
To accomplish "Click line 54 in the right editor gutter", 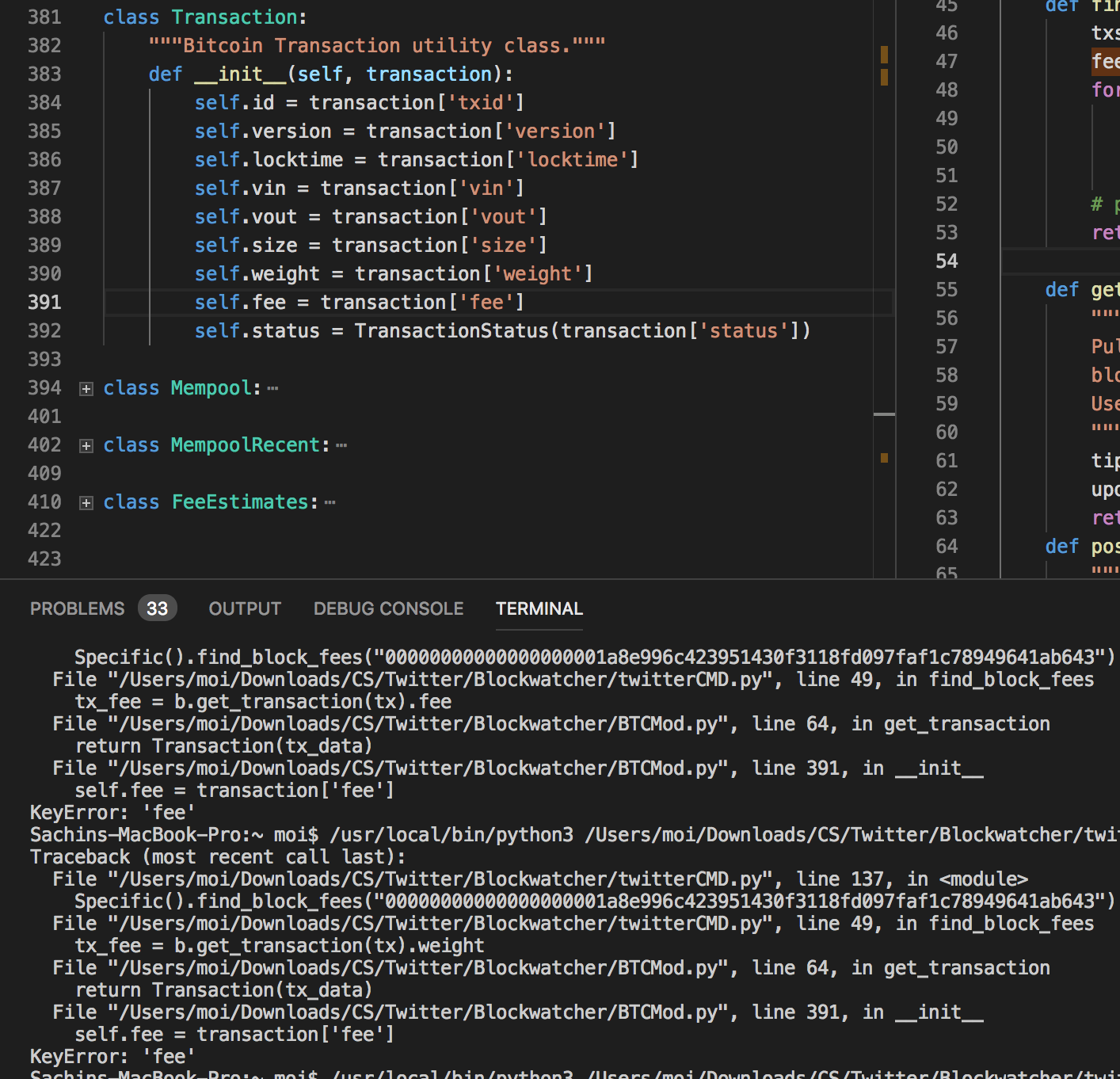I will tap(947, 261).
